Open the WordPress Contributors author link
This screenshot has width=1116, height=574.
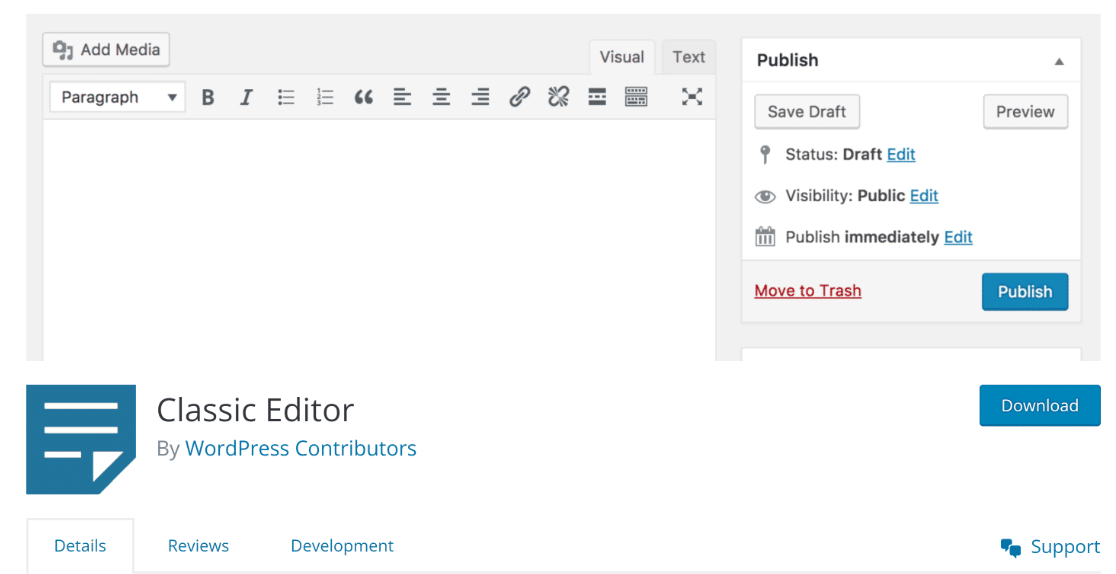point(300,448)
